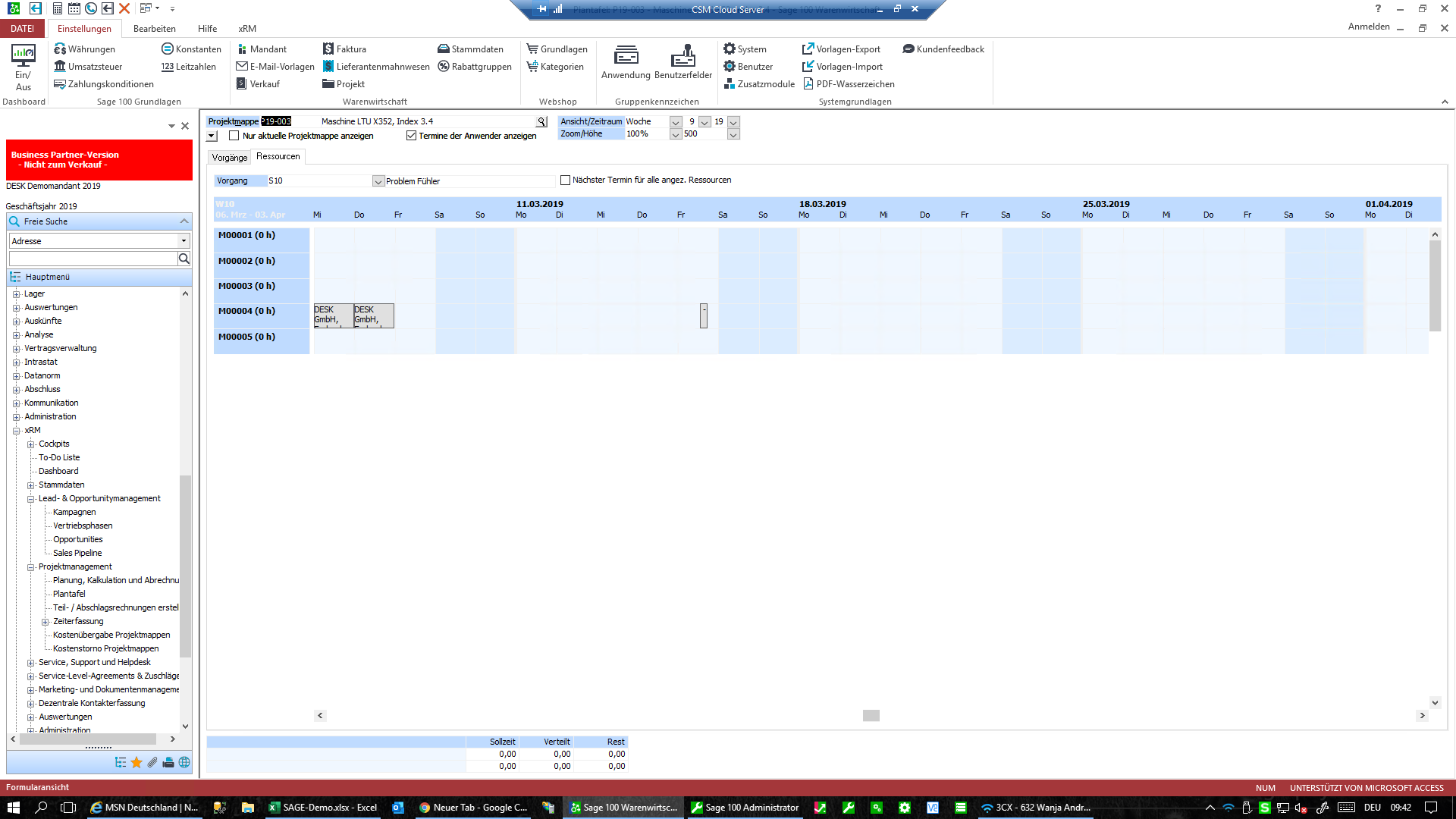
Task: Open the Ansicht/Zeitraum Woche dropdown
Action: point(676,122)
